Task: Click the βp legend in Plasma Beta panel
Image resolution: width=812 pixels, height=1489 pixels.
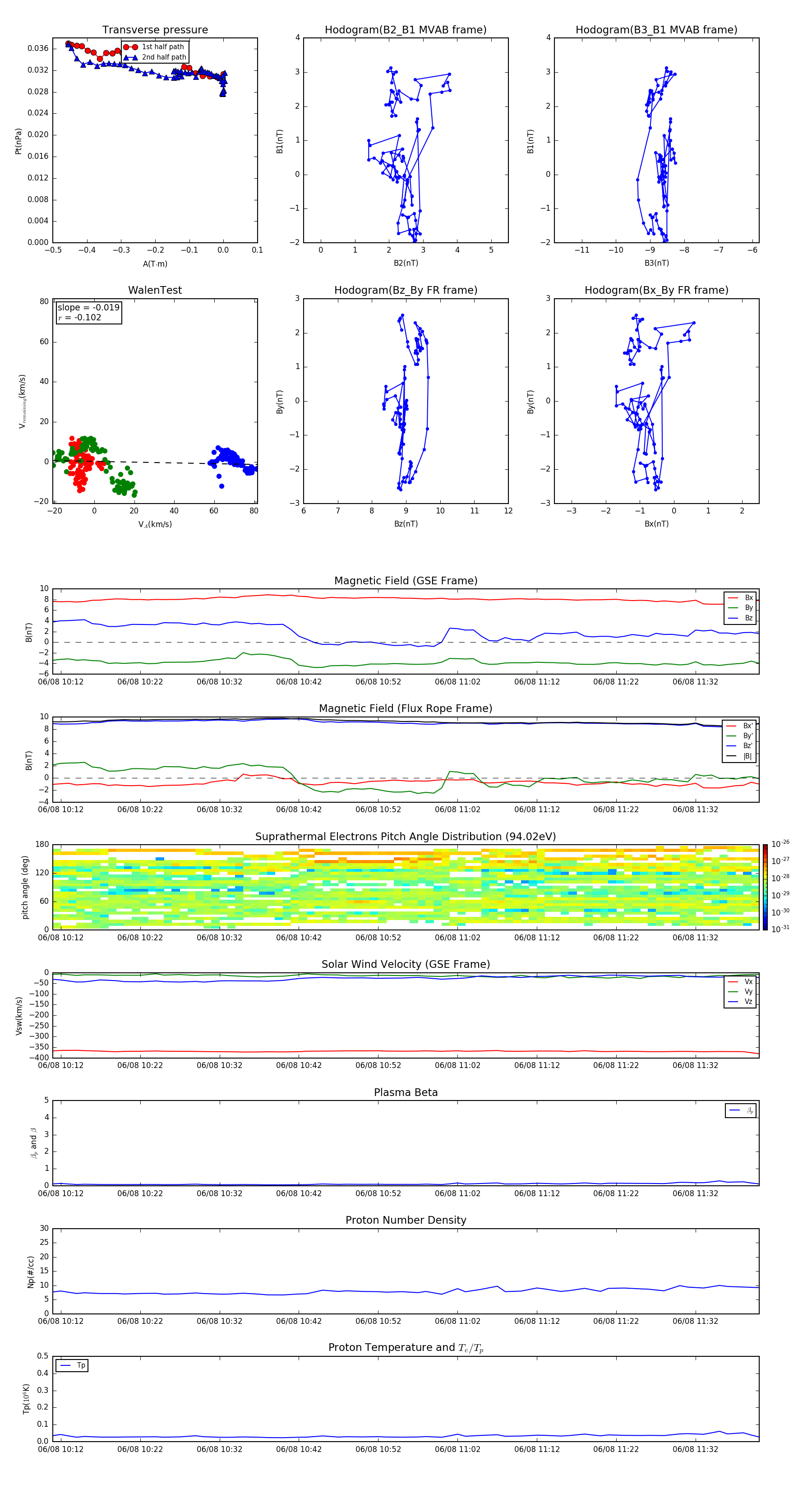Action: click(x=741, y=1110)
